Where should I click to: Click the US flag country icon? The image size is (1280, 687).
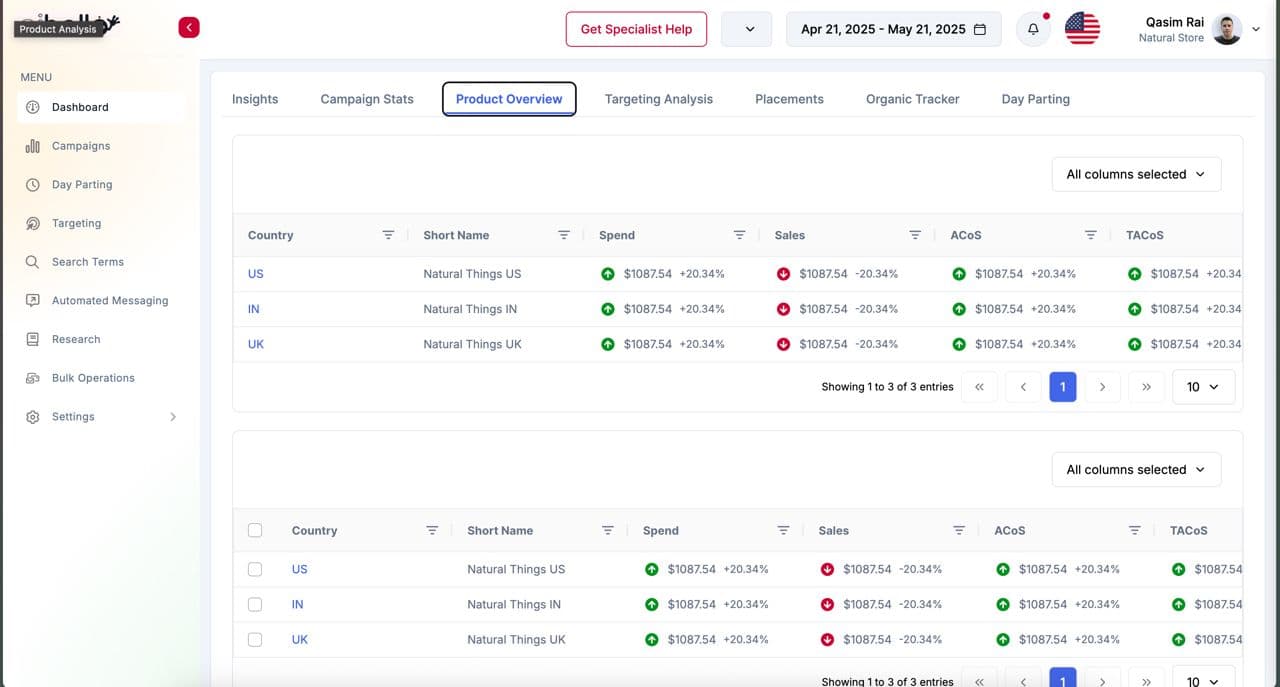1082,29
